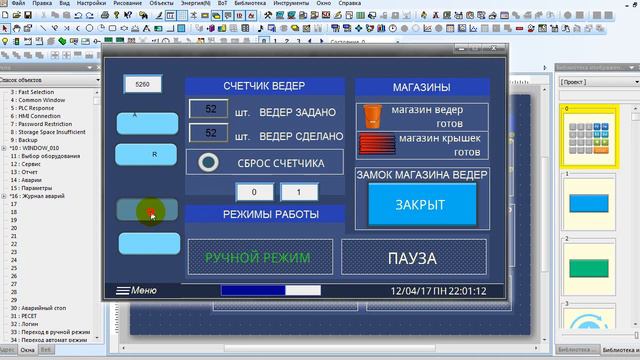Click the 5260 numeric input field
Screen dimensions: 640x360
click(142, 84)
